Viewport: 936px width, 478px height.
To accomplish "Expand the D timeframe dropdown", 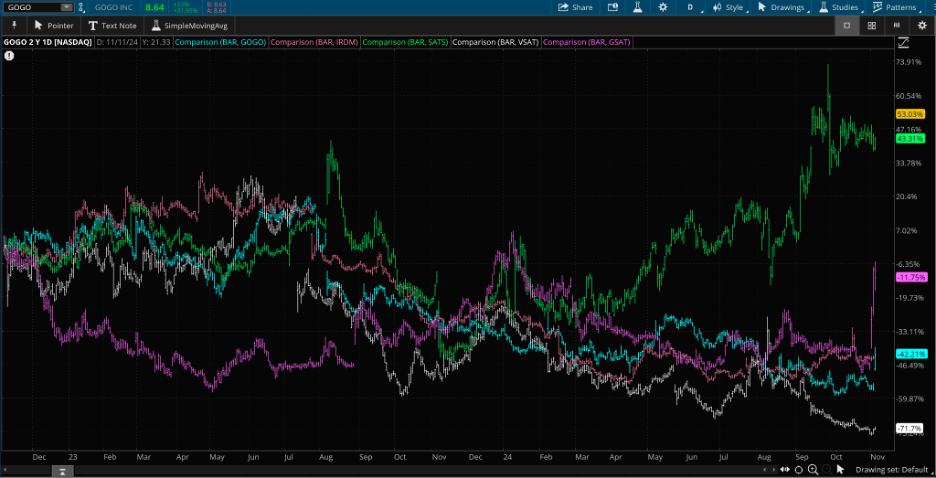I will click(694, 7).
